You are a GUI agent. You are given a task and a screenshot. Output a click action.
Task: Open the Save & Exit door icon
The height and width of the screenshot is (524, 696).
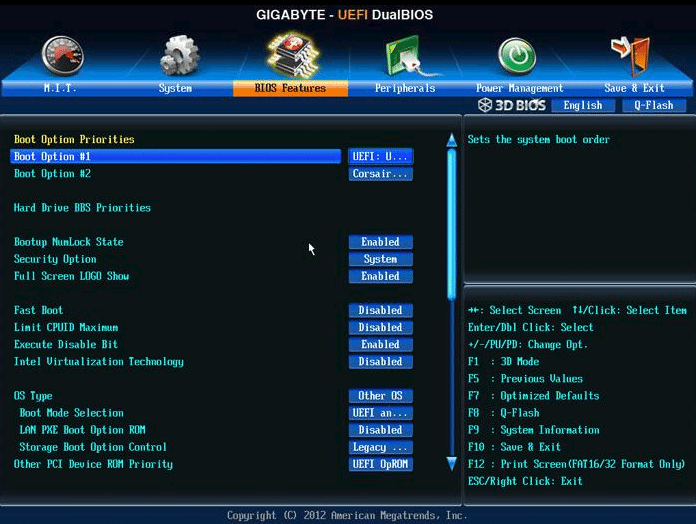click(632, 55)
